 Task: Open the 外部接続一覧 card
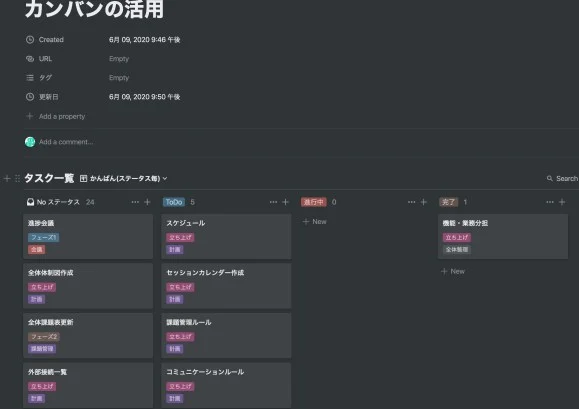click(88, 385)
